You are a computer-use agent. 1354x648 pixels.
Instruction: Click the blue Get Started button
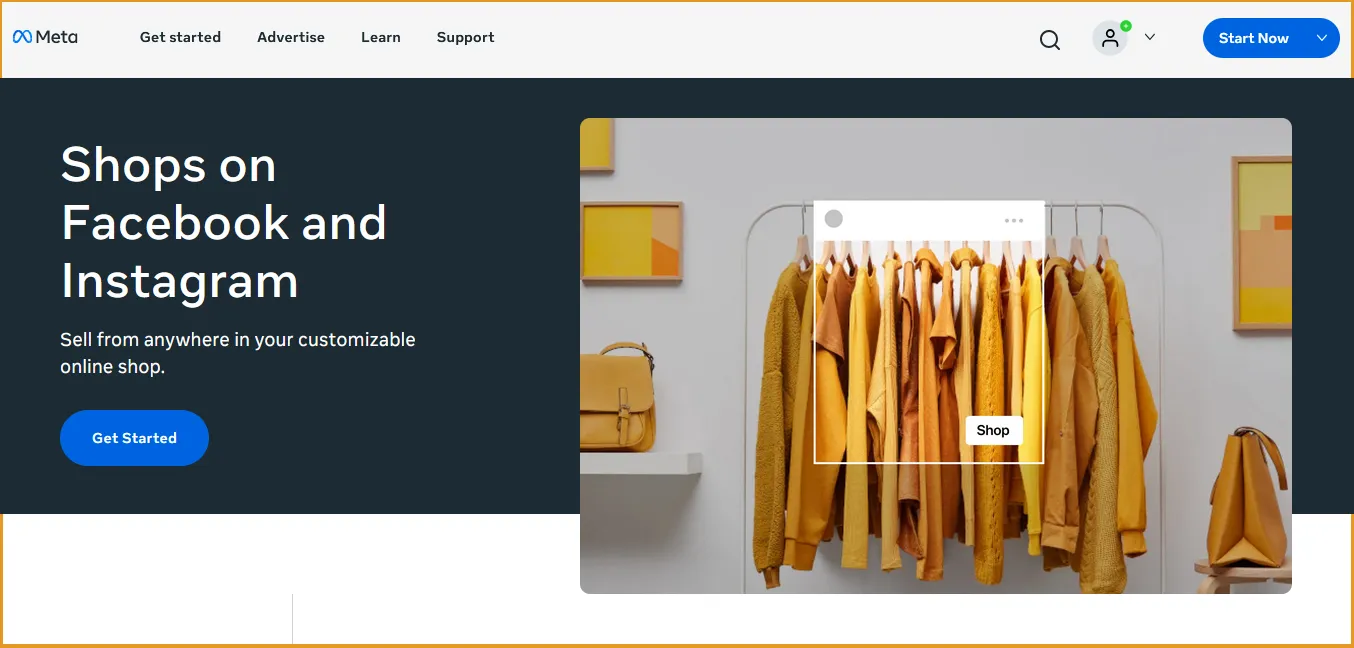[134, 438]
